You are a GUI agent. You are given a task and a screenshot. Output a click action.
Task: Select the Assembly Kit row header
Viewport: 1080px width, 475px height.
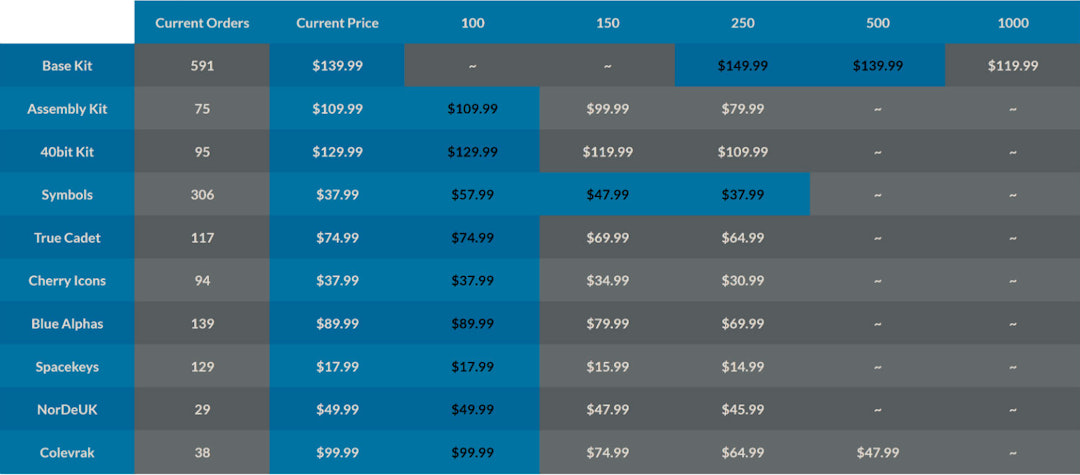[x=67, y=109]
